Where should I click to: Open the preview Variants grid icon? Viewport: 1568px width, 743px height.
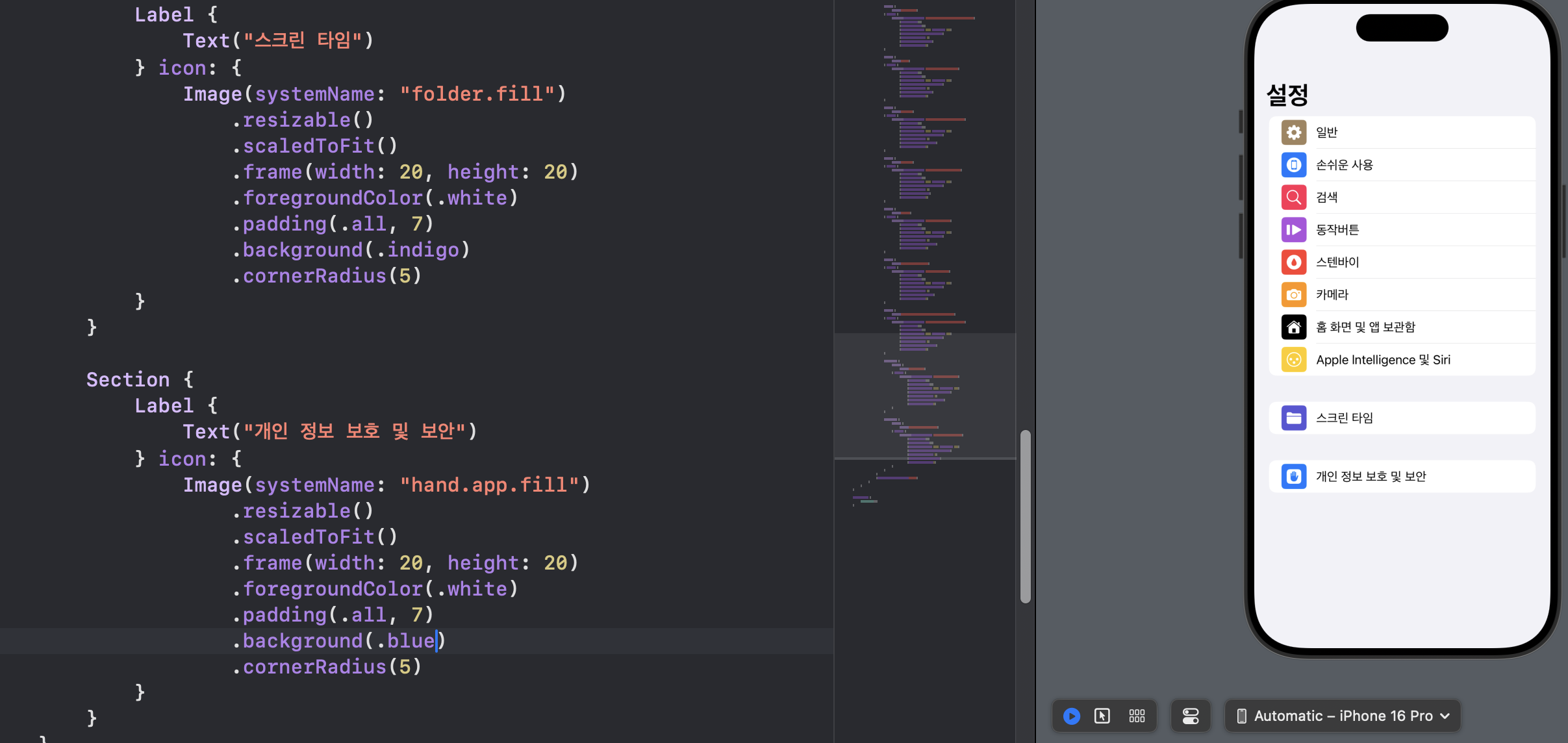1137,716
